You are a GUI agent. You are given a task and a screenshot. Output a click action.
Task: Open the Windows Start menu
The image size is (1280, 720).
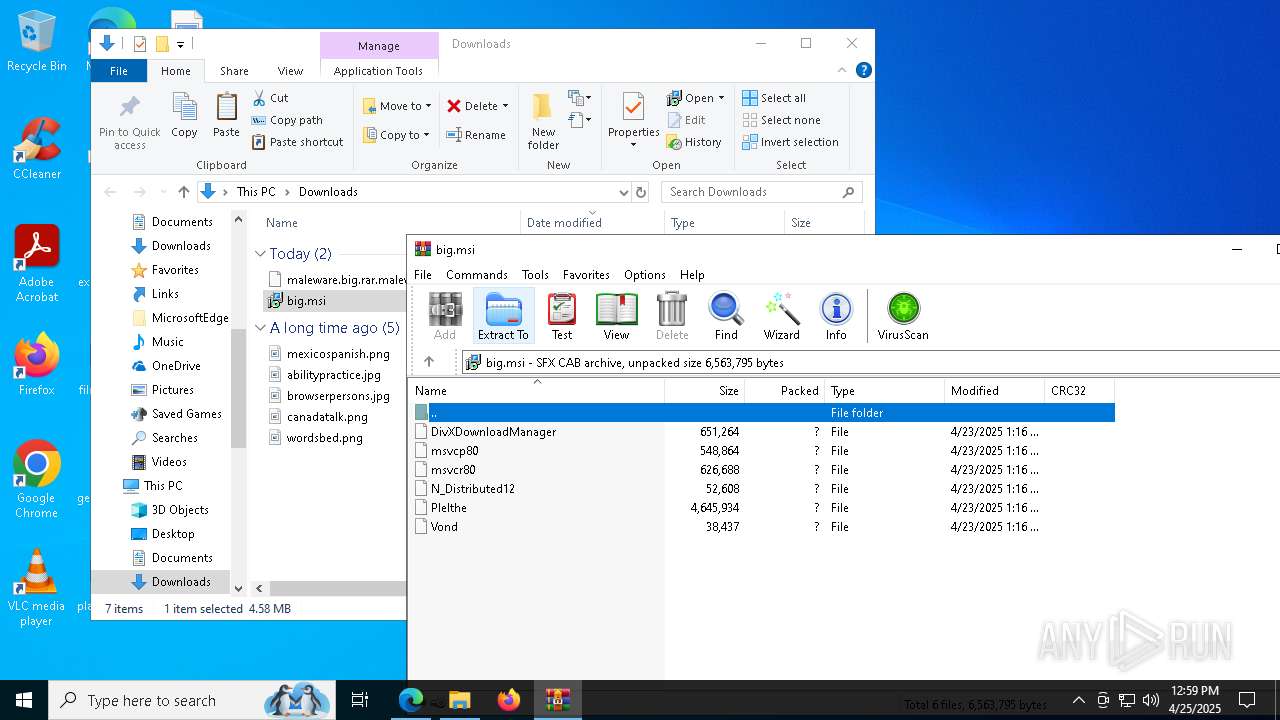24,700
